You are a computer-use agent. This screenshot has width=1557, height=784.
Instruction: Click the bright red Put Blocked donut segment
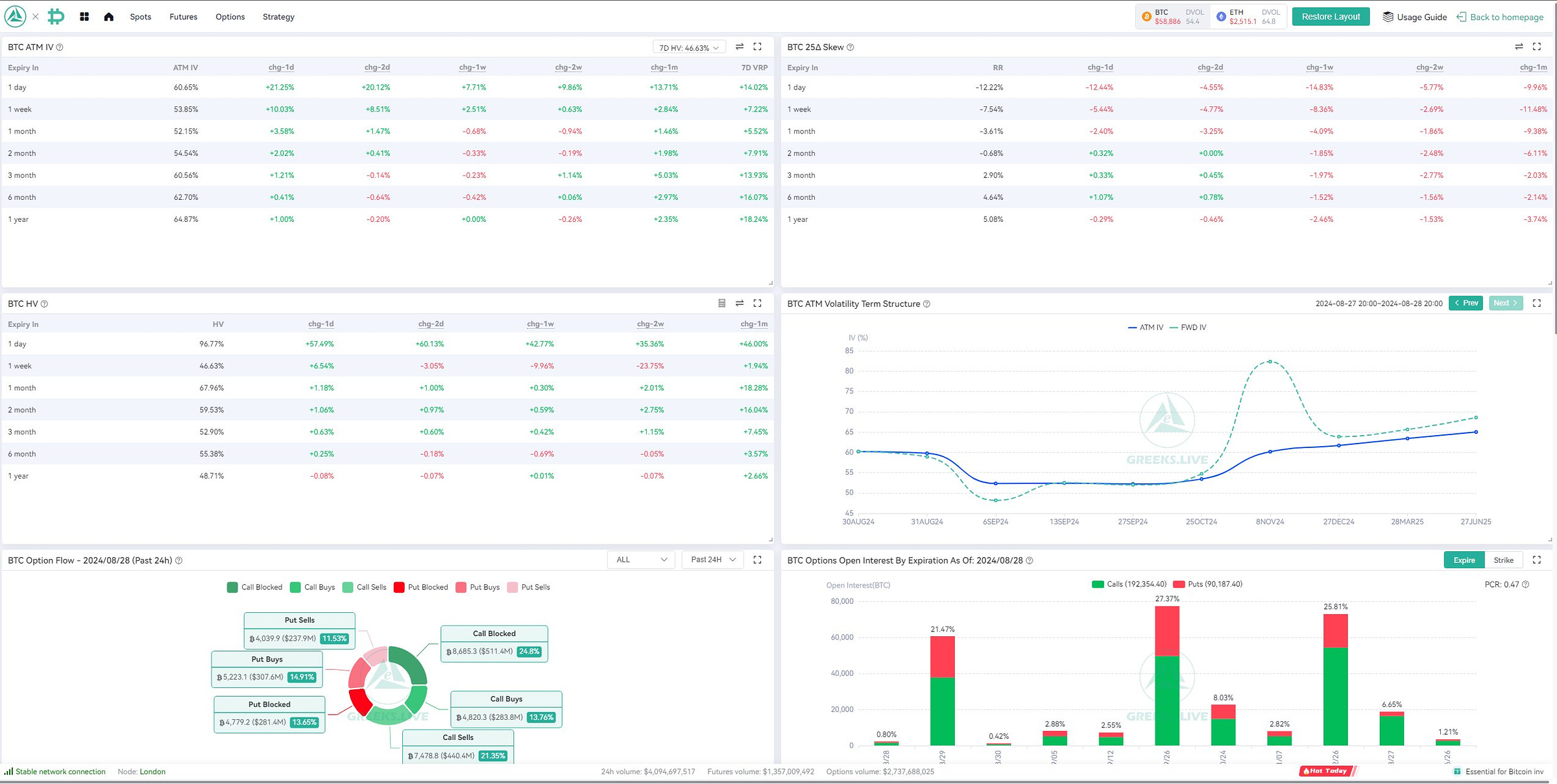(x=359, y=703)
